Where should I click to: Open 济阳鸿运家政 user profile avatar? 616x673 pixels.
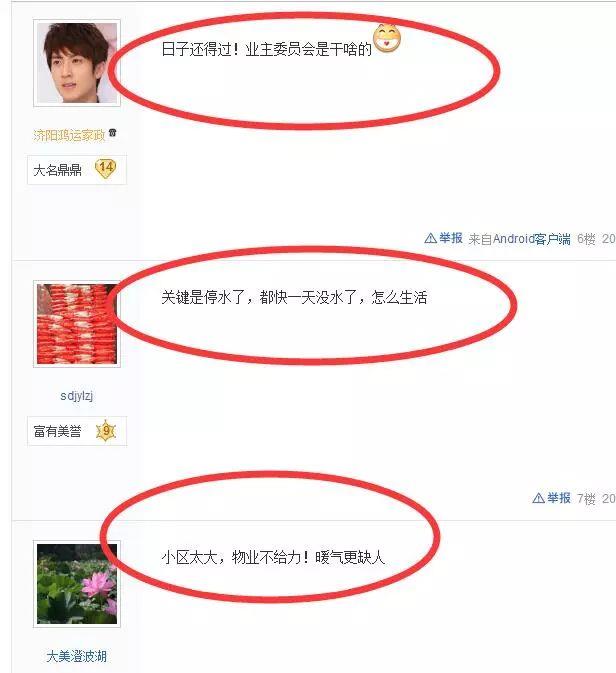click(x=77, y=63)
